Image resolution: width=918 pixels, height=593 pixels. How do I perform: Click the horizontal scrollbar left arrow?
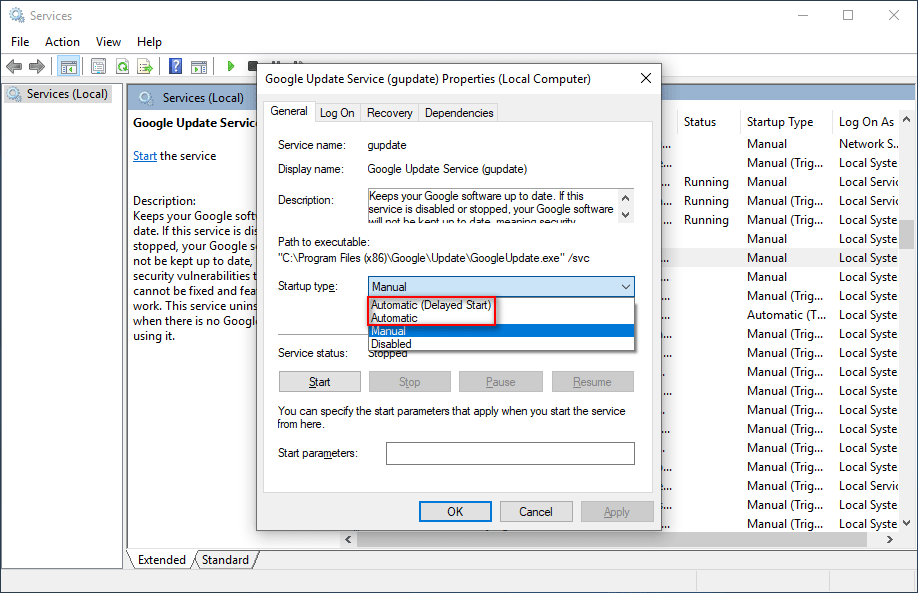(x=348, y=539)
